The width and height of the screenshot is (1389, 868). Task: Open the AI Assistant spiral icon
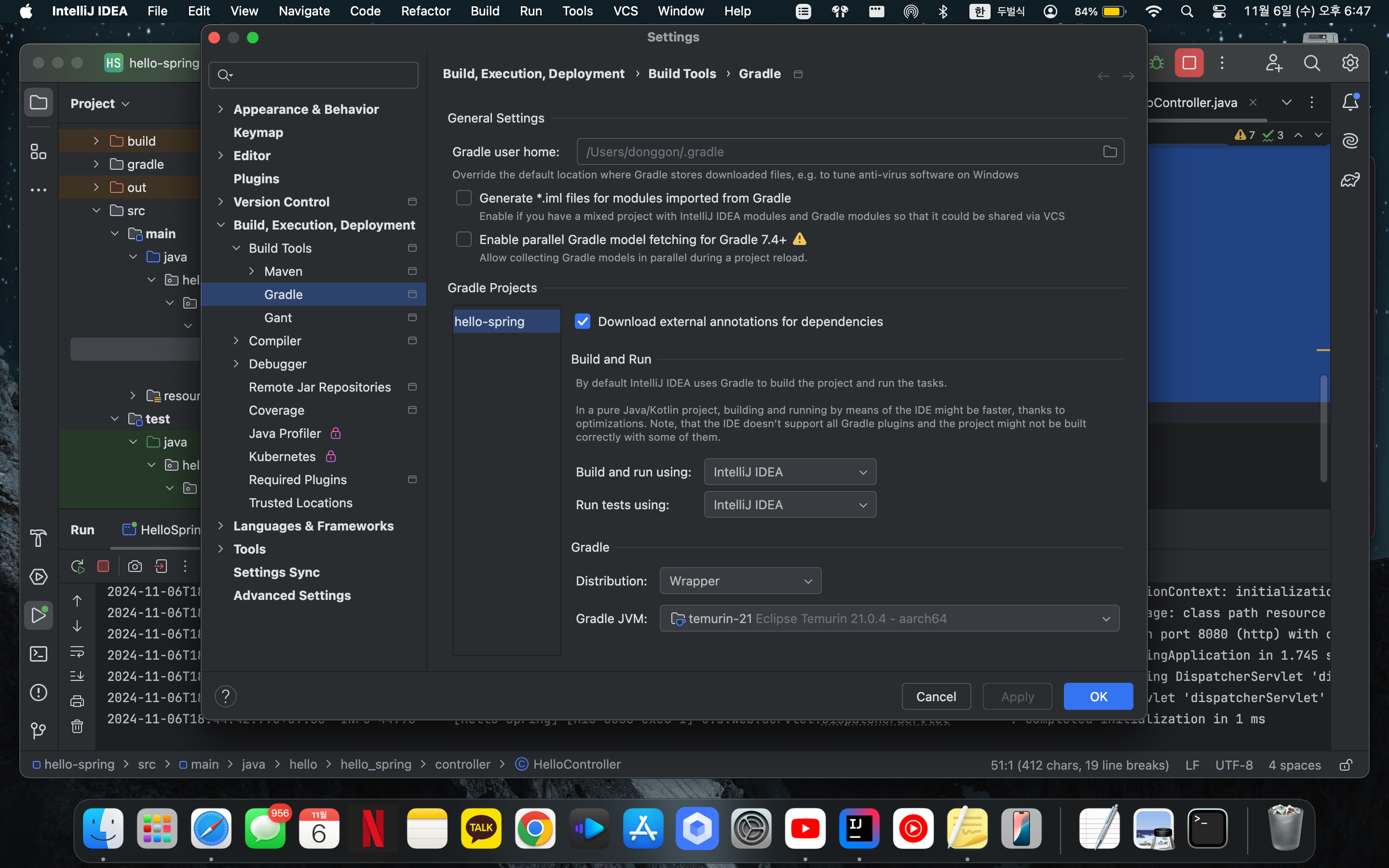point(1350,141)
